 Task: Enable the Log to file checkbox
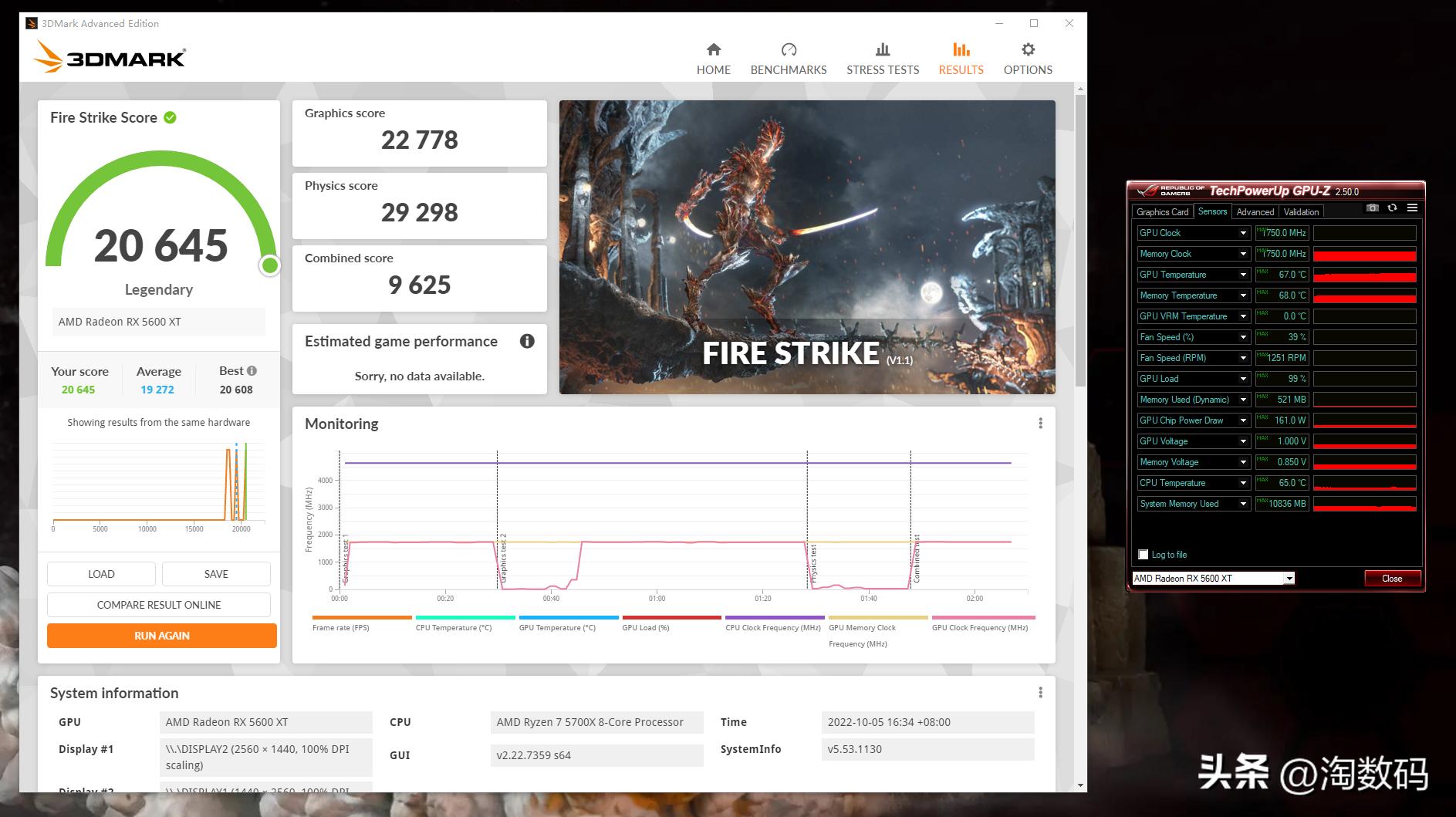tap(1144, 555)
